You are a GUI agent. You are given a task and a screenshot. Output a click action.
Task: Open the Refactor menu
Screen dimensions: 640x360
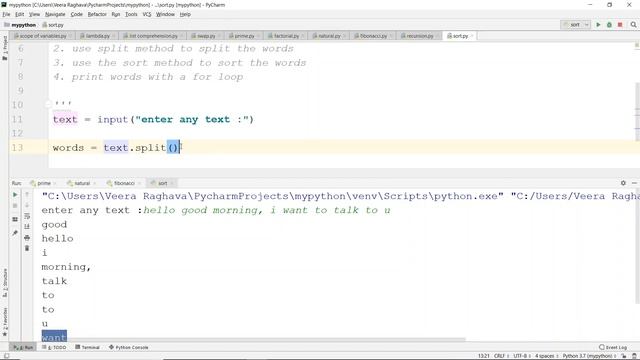[97, 14]
